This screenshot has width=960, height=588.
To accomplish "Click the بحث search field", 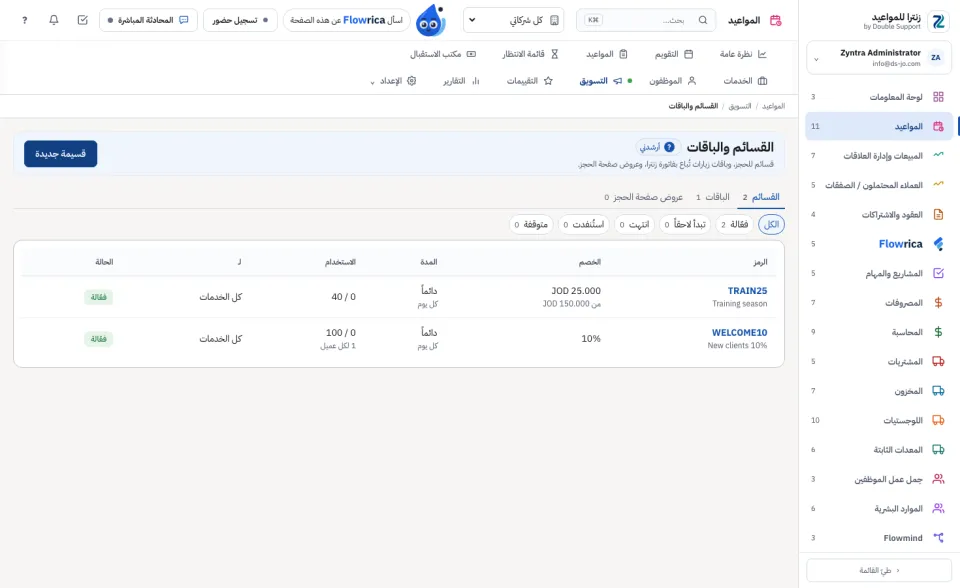I will click(646, 20).
